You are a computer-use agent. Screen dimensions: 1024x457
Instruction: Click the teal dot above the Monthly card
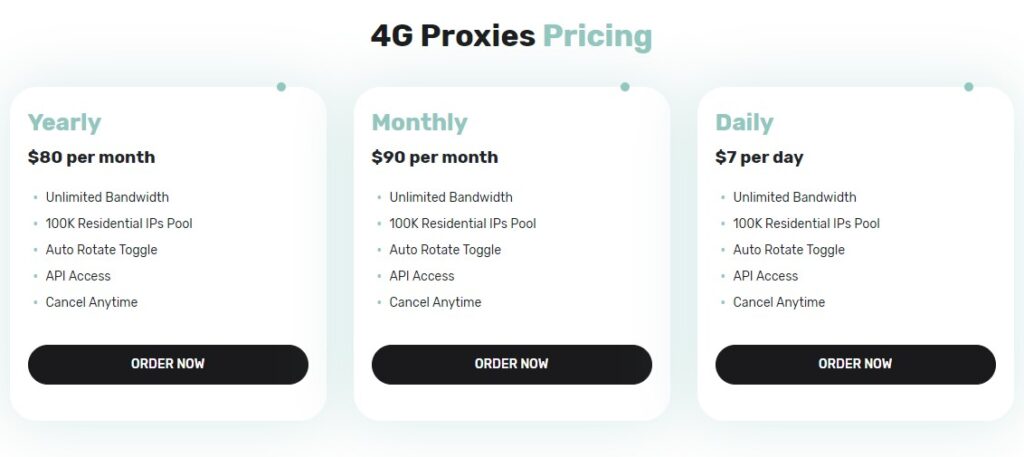(x=625, y=87)
